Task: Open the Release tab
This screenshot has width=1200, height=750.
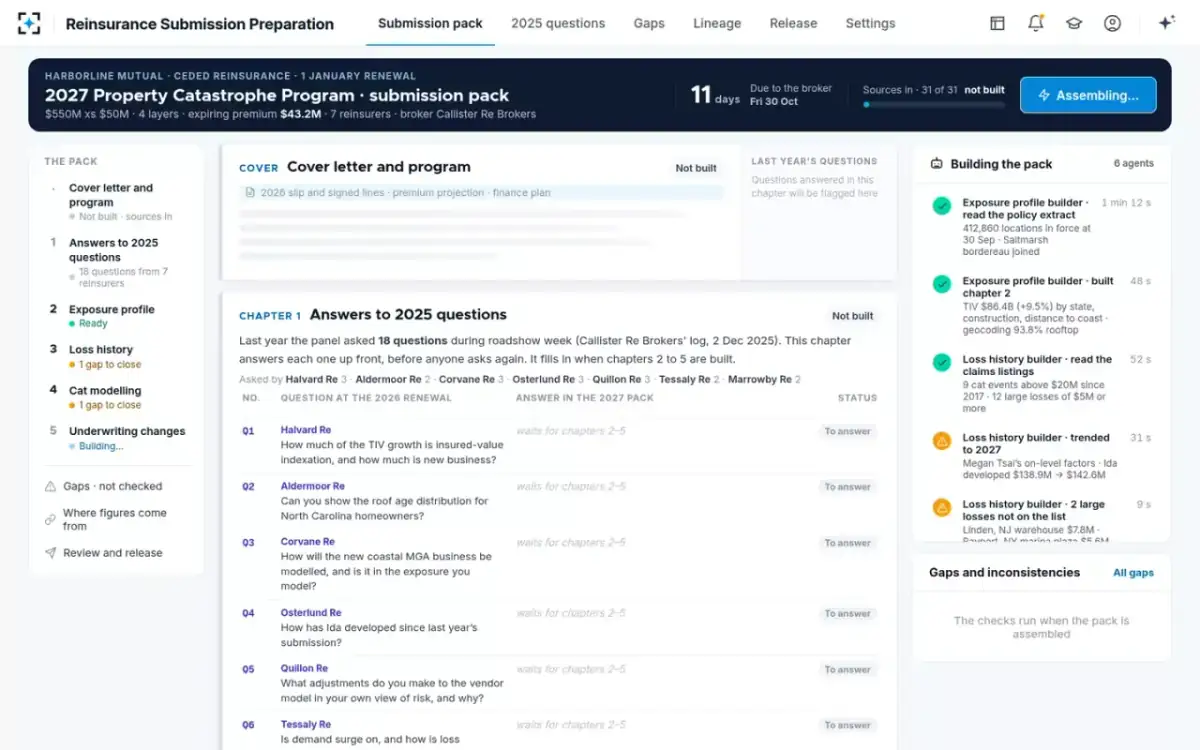Action: click(793, 23)
